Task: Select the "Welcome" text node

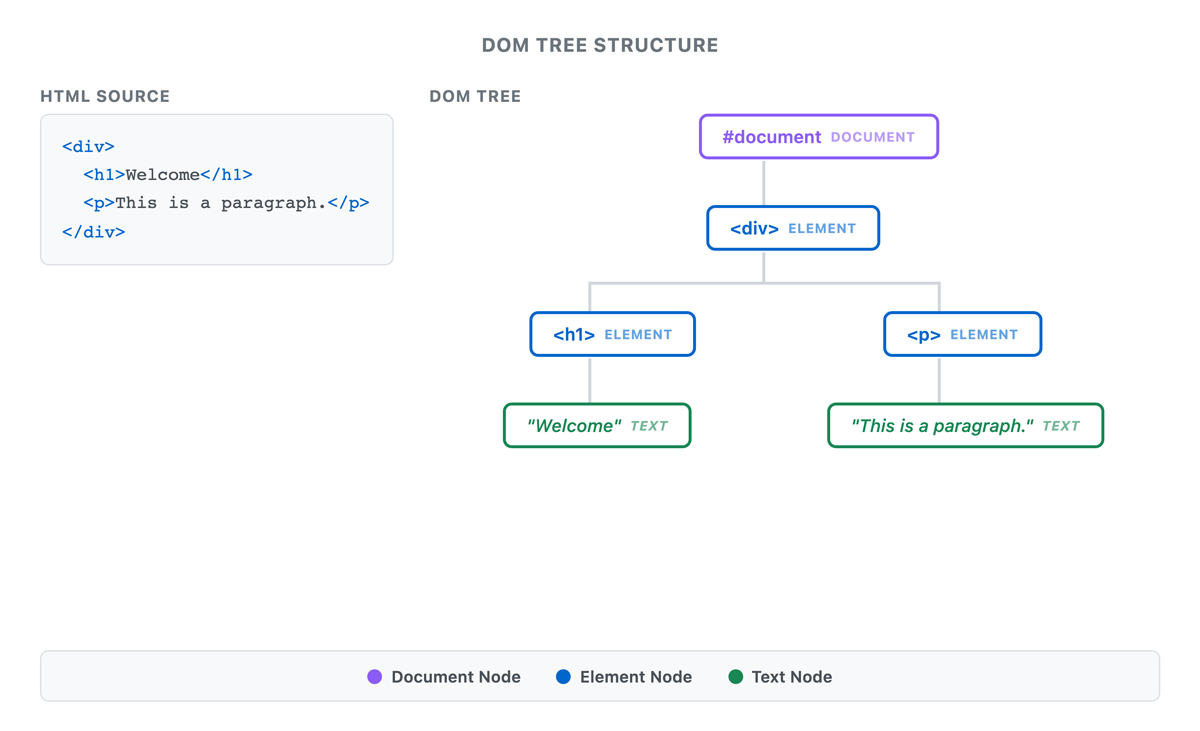Action: [597, 426]
